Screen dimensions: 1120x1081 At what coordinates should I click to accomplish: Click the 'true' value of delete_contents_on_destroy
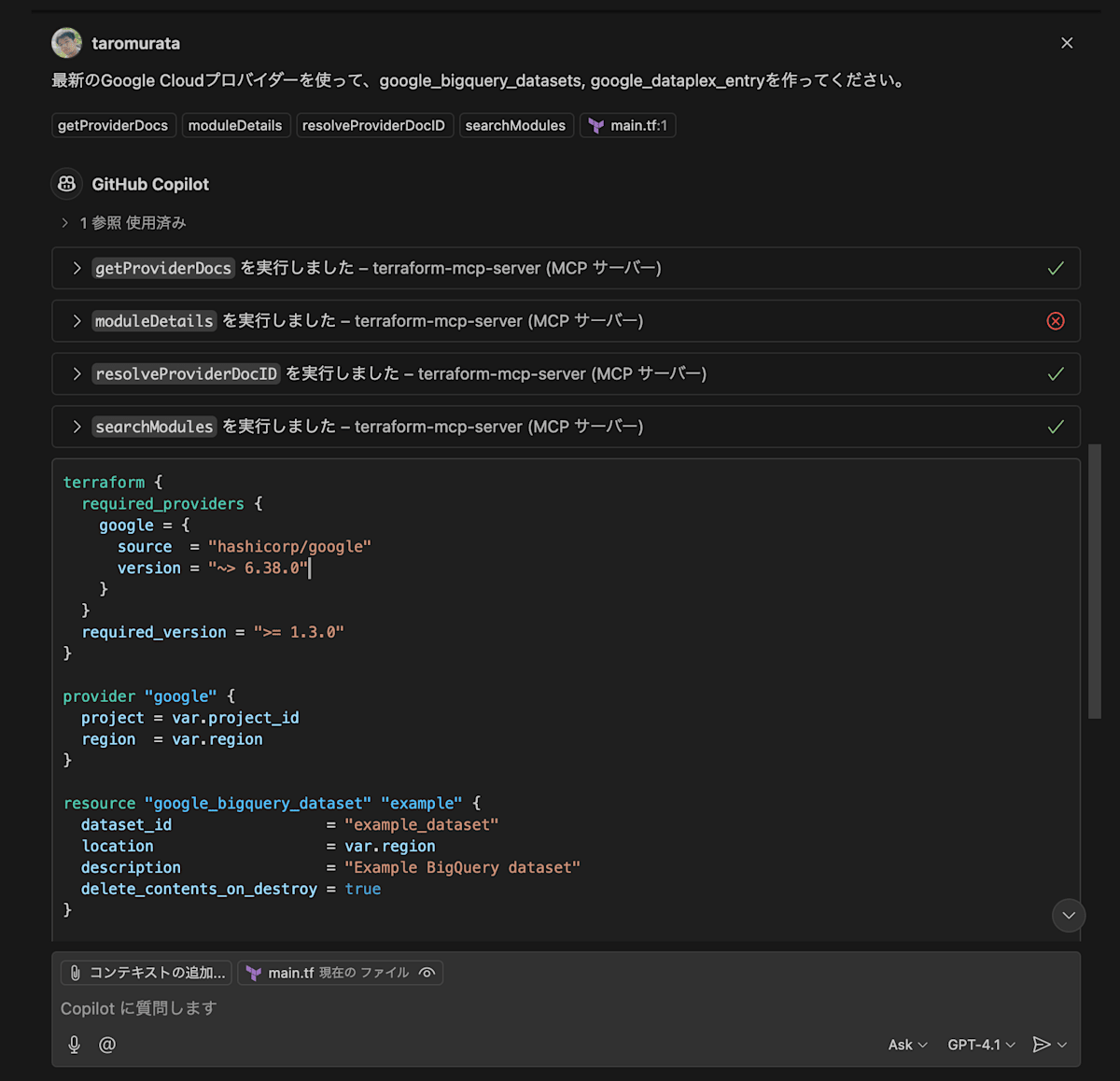(x=363, y=889)
